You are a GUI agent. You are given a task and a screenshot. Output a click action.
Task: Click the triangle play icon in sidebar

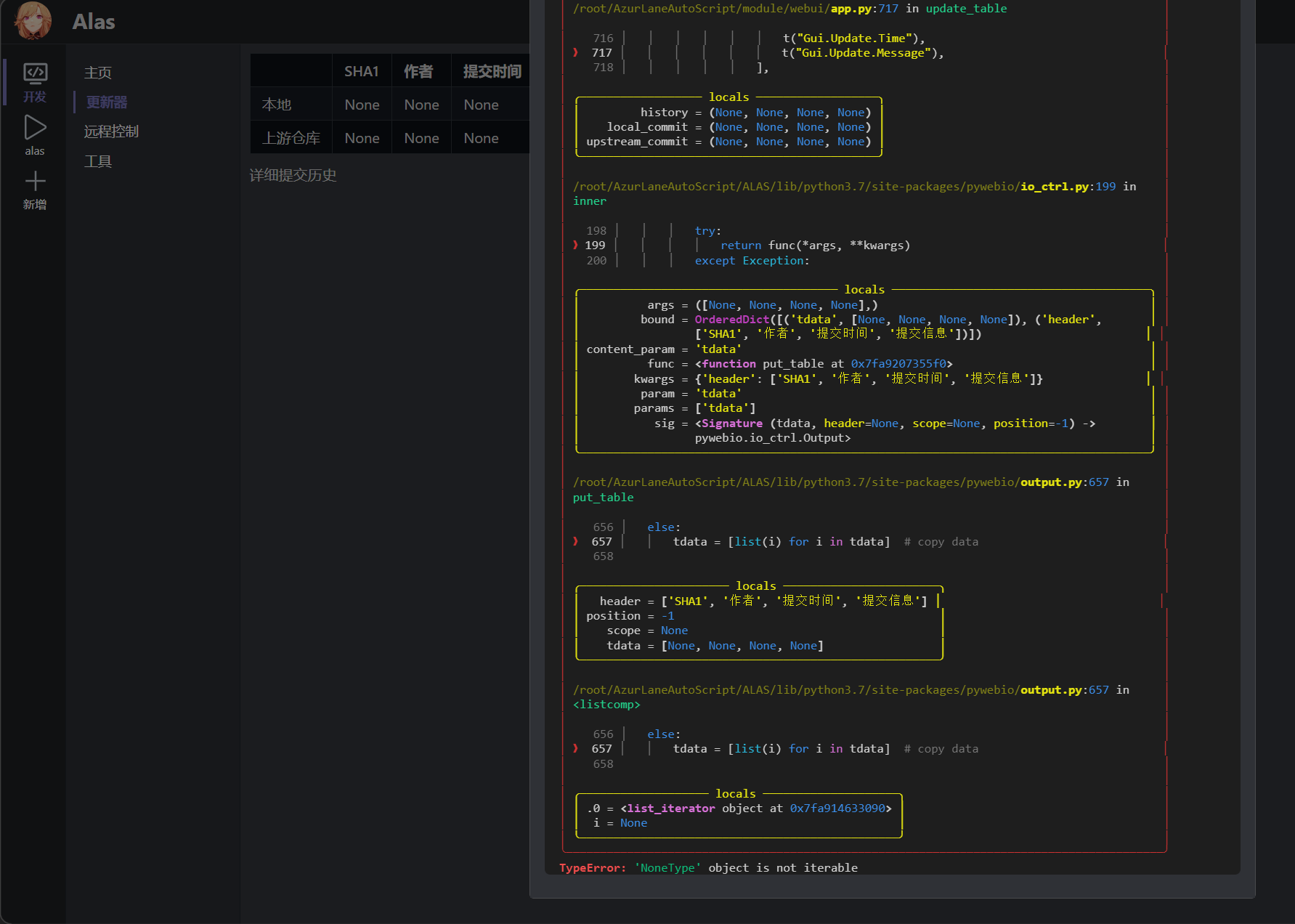coord(34,127)
